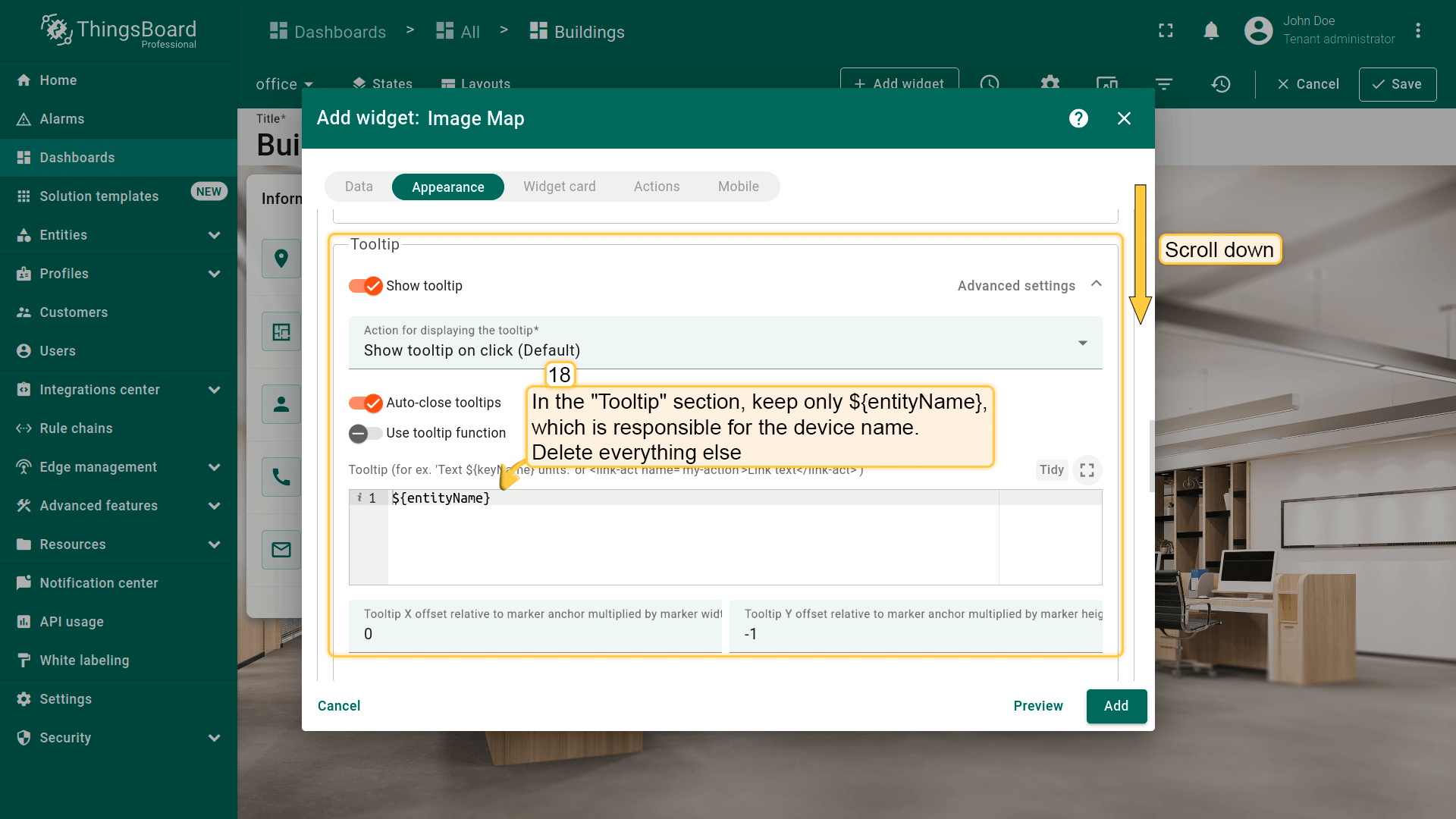Screen dimensions: 1456x819
Task: Click the Add button
Action: coord(1116,706)
